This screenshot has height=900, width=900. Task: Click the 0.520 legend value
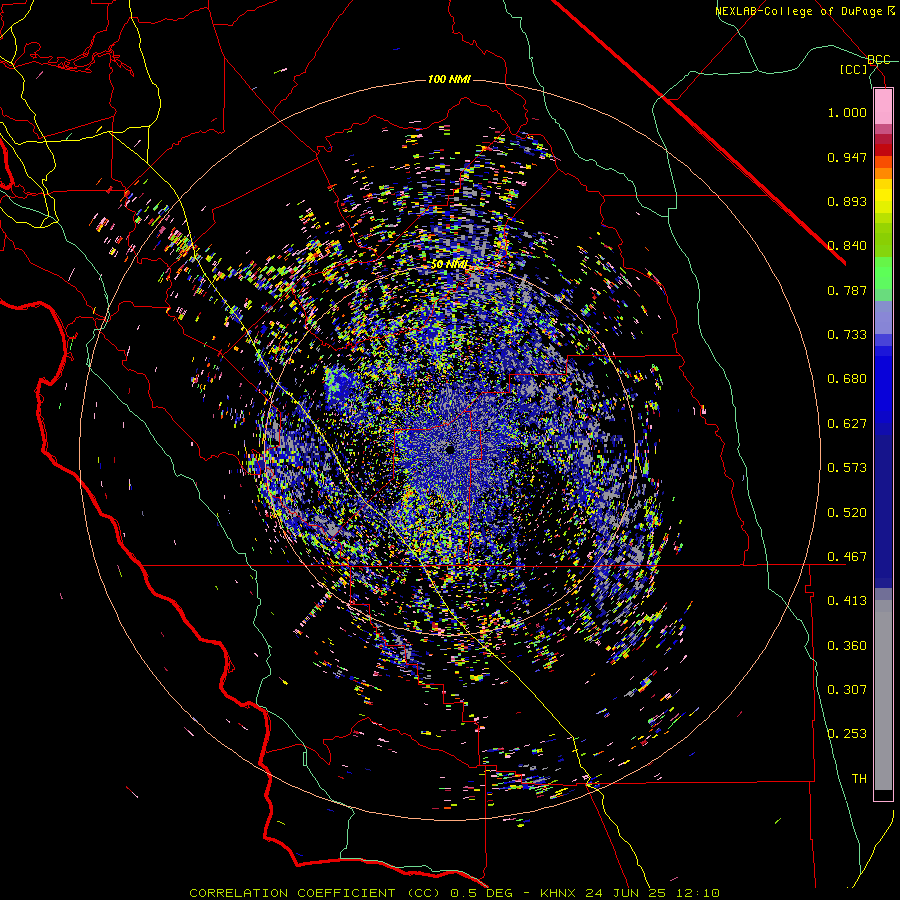[x=847, y=513]
